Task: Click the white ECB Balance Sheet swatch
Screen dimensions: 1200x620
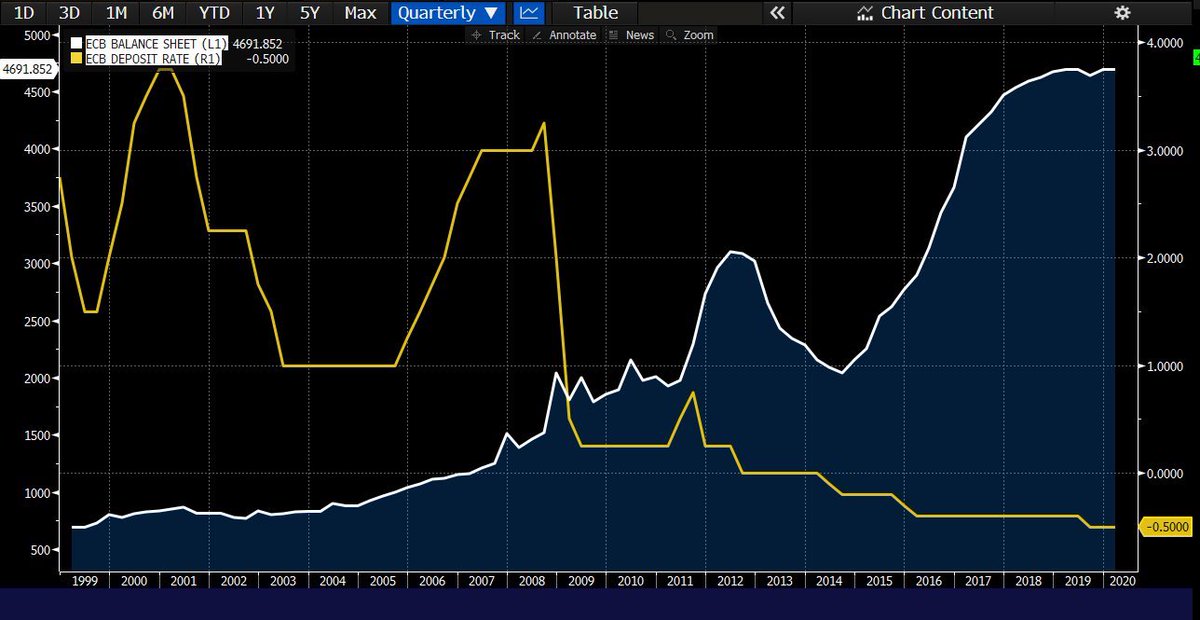Action: pos(76,44)
